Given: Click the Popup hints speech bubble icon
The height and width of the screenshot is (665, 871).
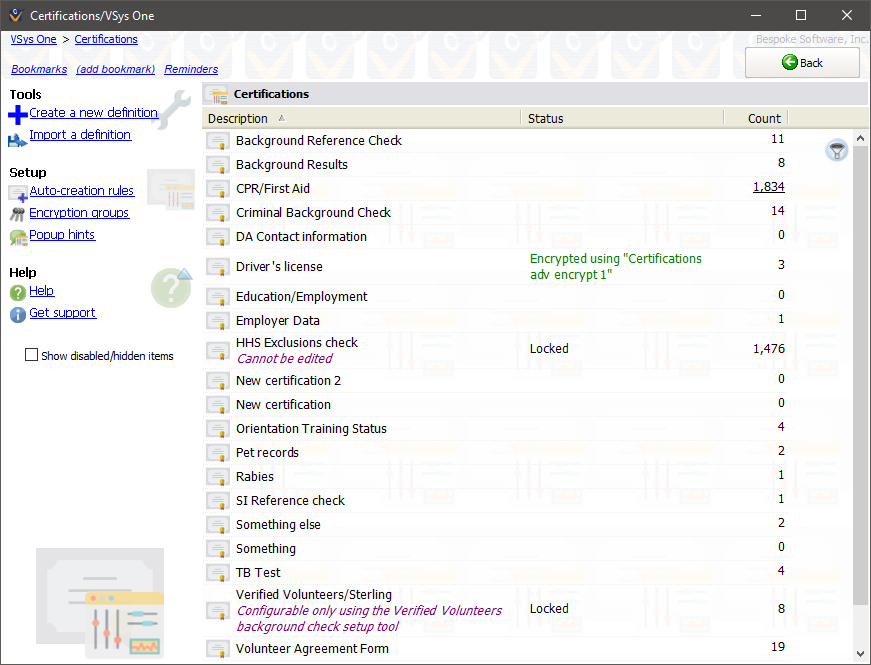Looking at the screenshot, I should click(x=18, y=237).
